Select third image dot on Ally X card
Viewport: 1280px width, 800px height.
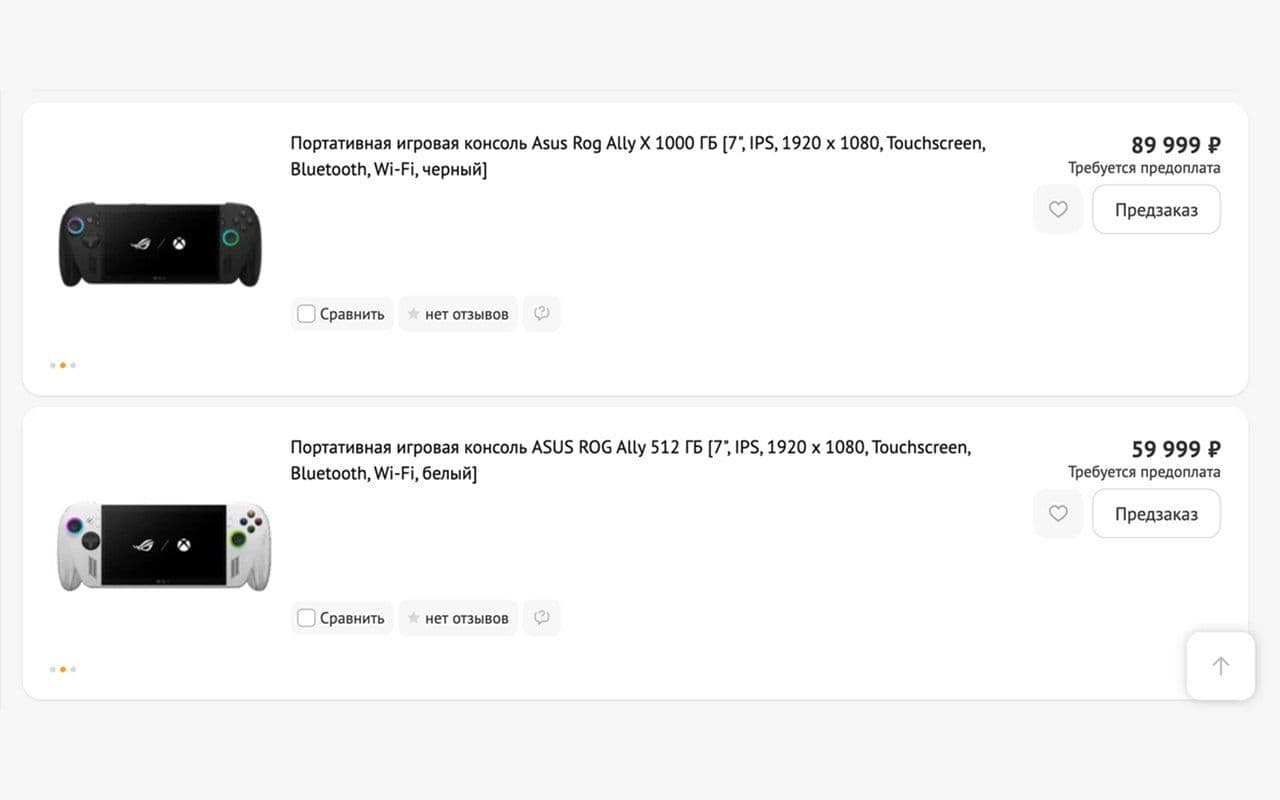73,365
